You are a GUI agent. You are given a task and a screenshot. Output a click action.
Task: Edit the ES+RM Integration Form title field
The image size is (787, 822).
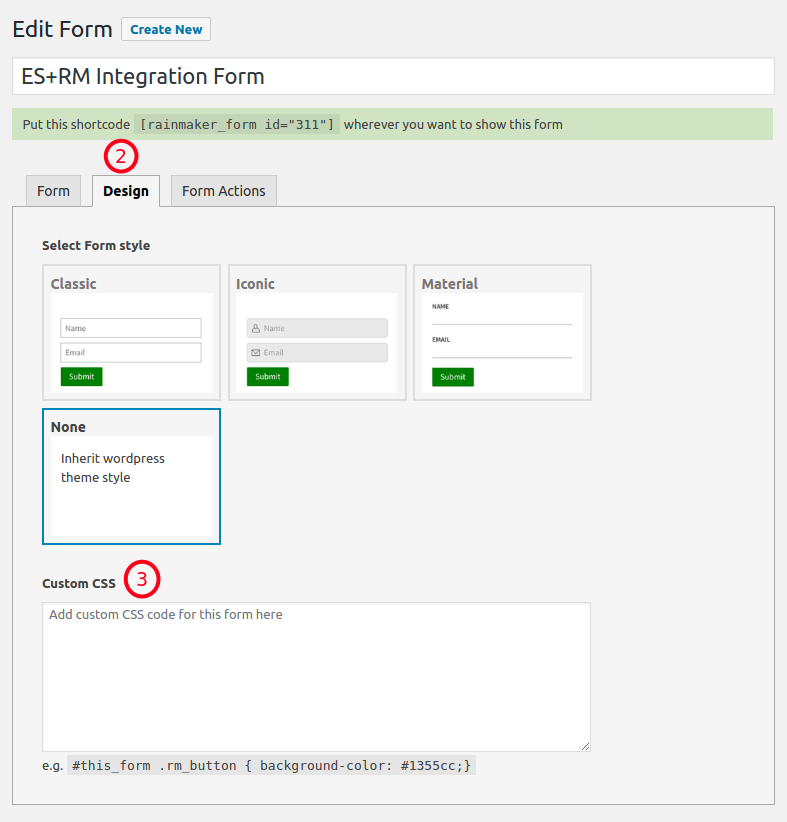393,77
